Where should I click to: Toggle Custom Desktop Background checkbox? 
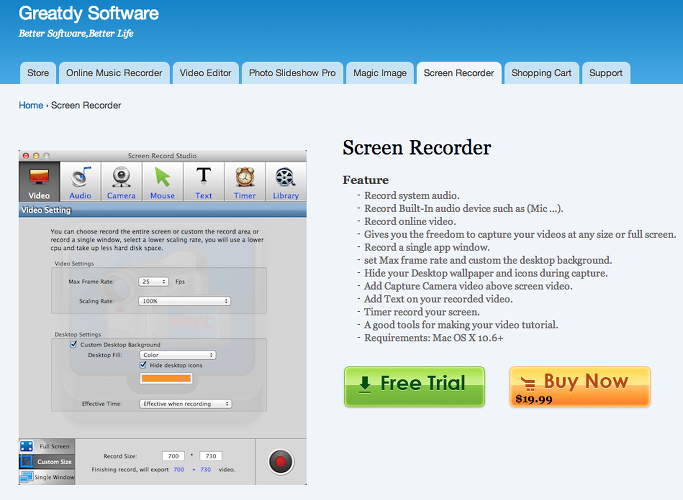click(74, 345)
